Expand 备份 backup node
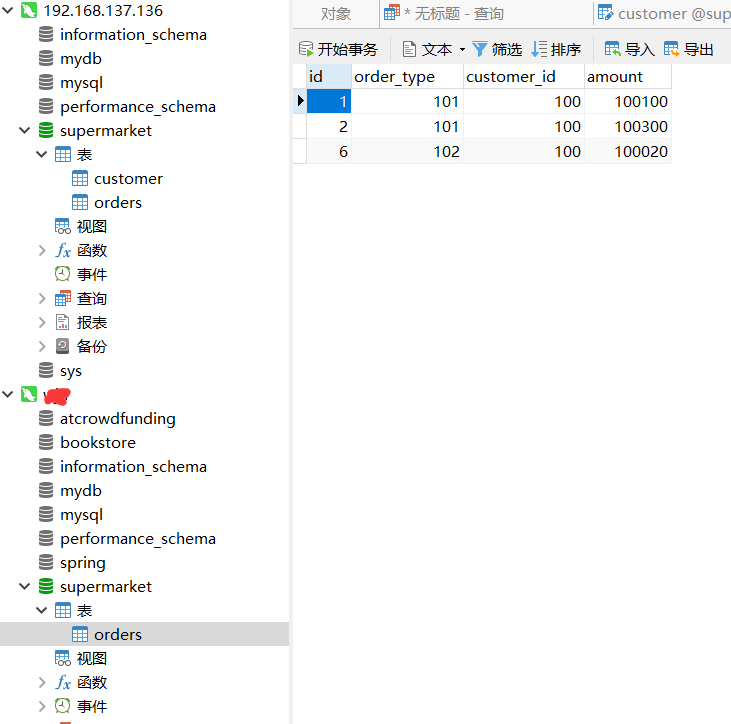731x724 pixels. pos(42,346)
